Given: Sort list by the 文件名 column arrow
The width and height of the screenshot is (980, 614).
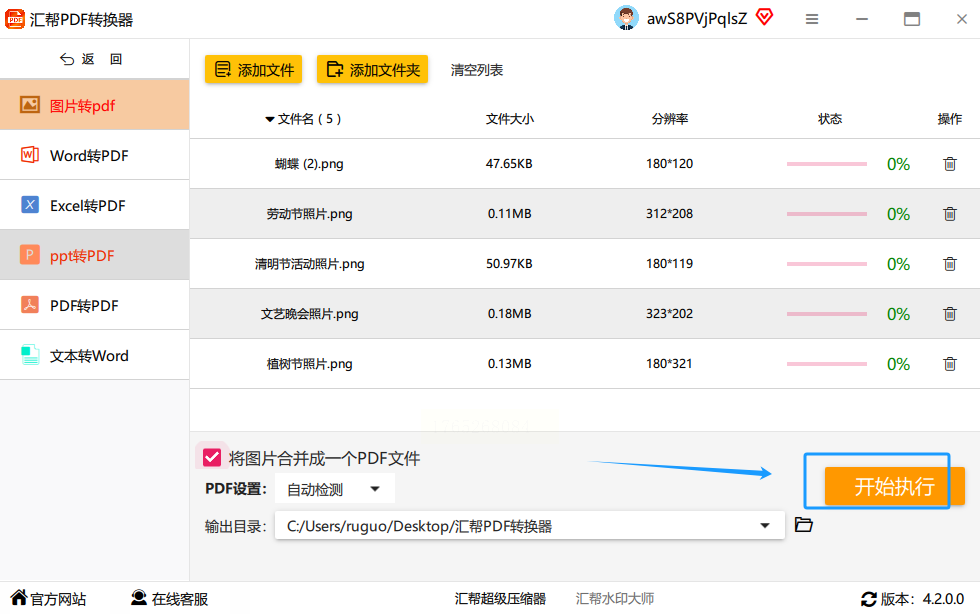Looking at the screenshot, I should pos(270,119).
